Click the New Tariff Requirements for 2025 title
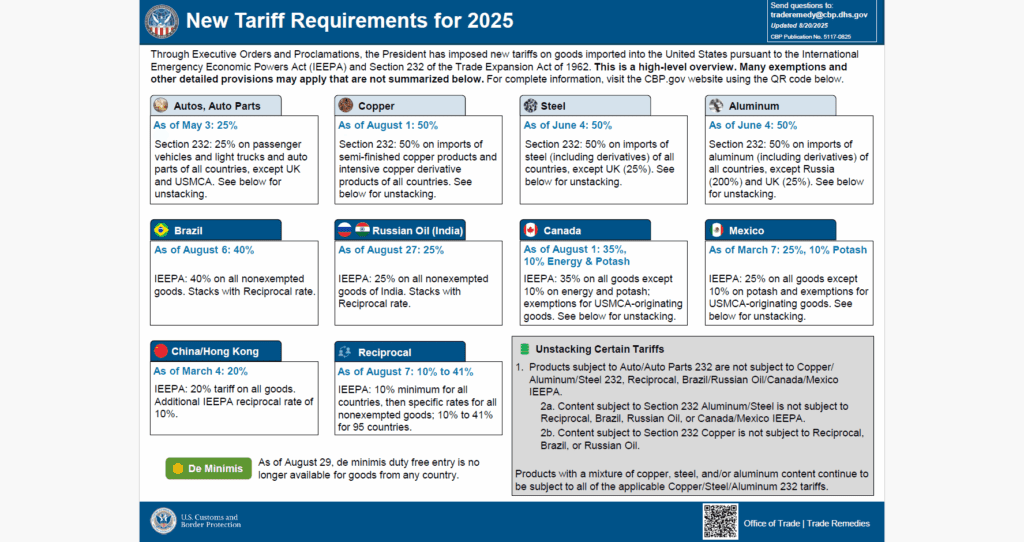This screenshot has height=542, width=1024. coord(350,21)
